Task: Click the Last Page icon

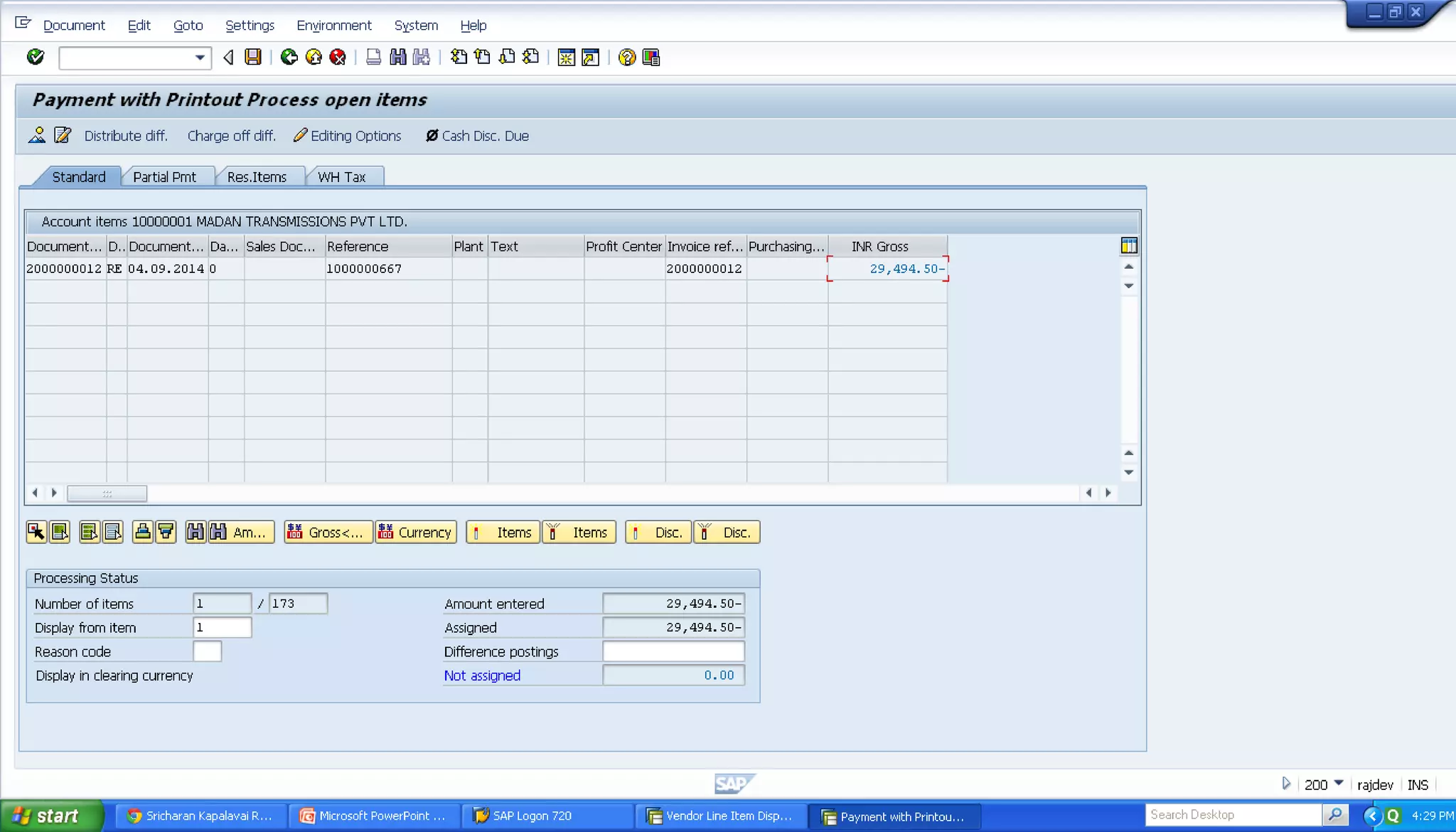Action: tap(531, 57)
